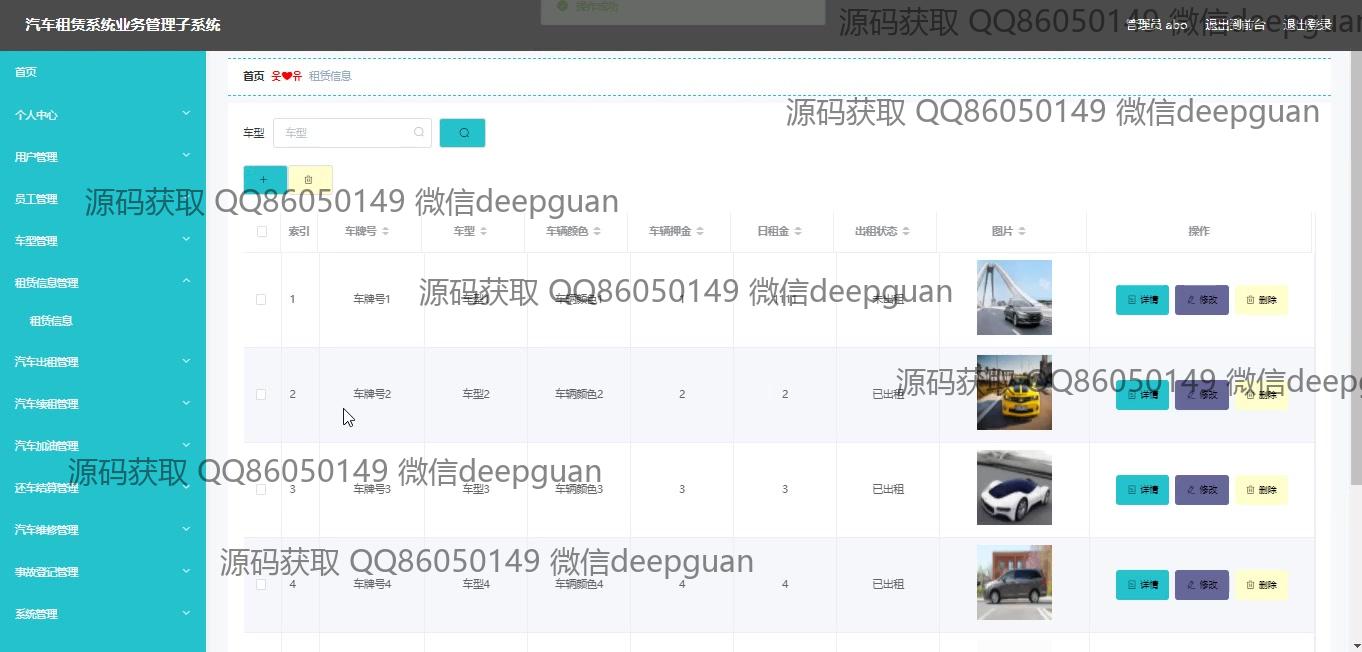Viewport: 1362px width, 652px height.
Task: Sort by 出租状态 column arrows
Action: (906, 231)
